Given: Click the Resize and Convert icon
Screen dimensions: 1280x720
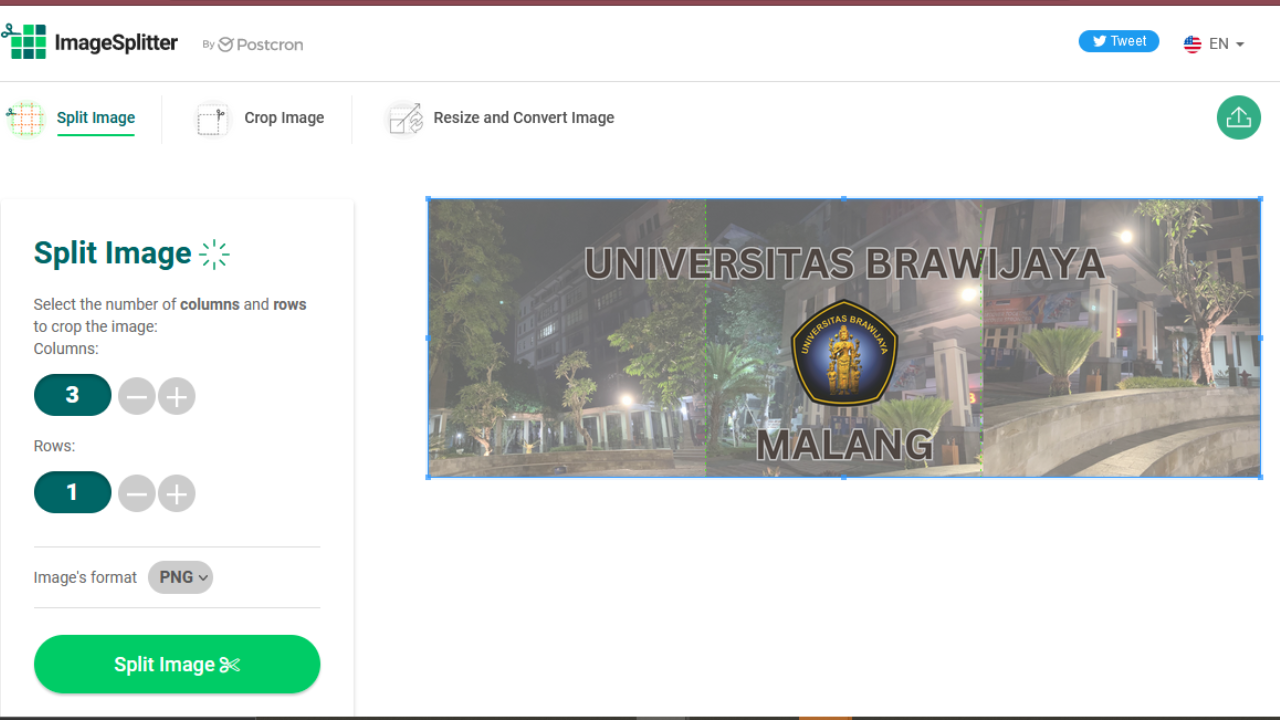Looking at the screenshot, I should pyautogui.click(x=404, y=119).
